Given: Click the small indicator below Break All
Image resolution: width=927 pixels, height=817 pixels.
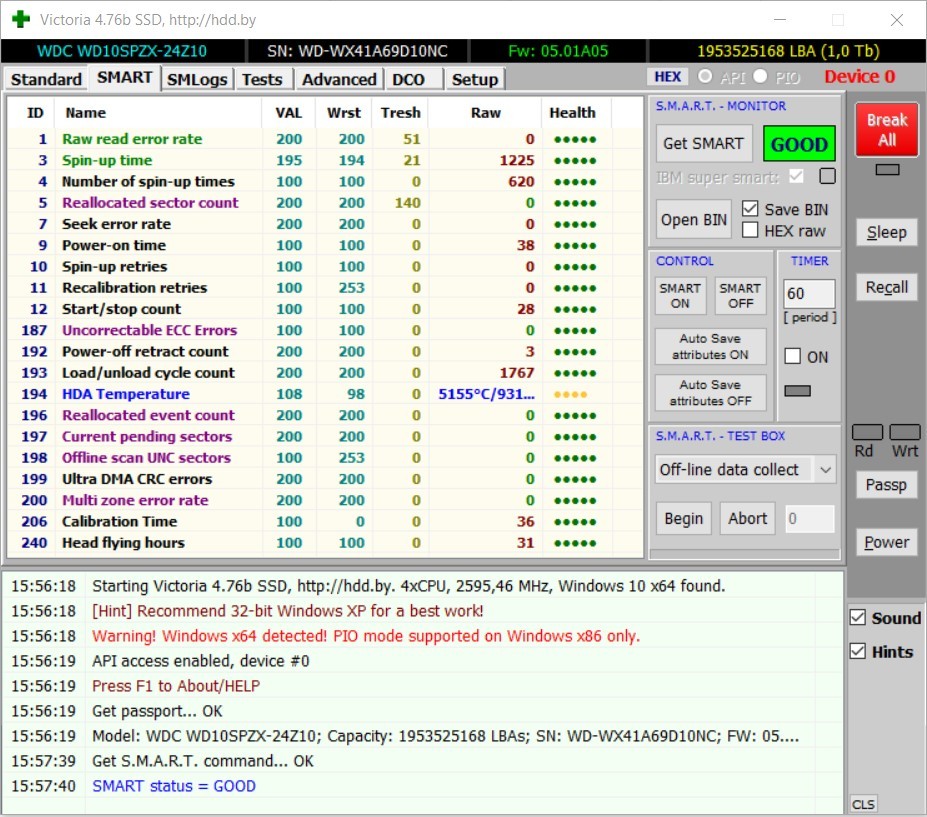Looking at the screenshot, I should (887, 170).
